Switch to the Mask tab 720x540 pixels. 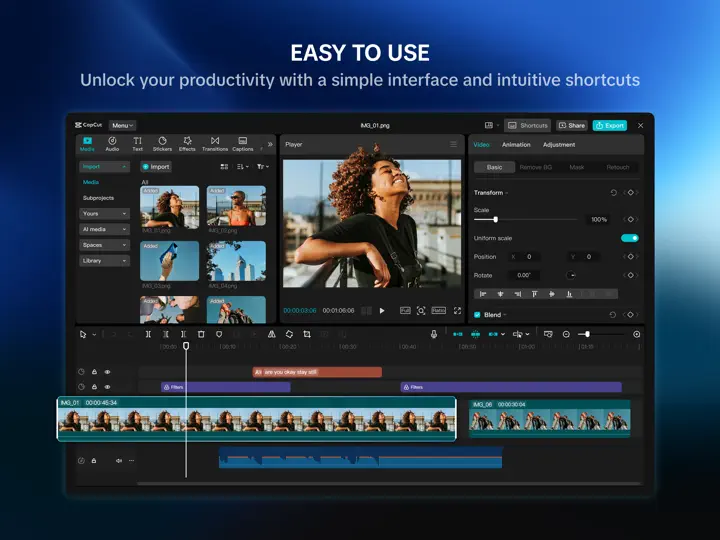pos(577,167)
